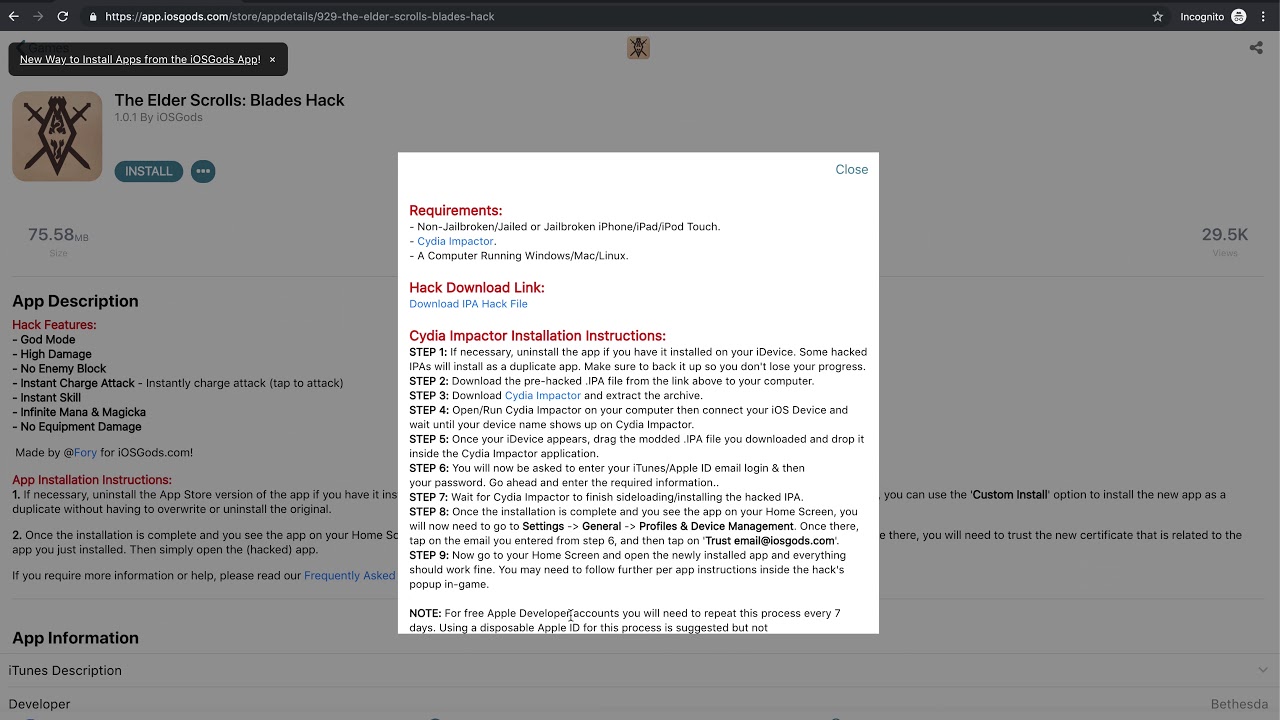1280x720 pixels.
Task: Open the Frequently Asked link
Action: [x=350, y=575]
